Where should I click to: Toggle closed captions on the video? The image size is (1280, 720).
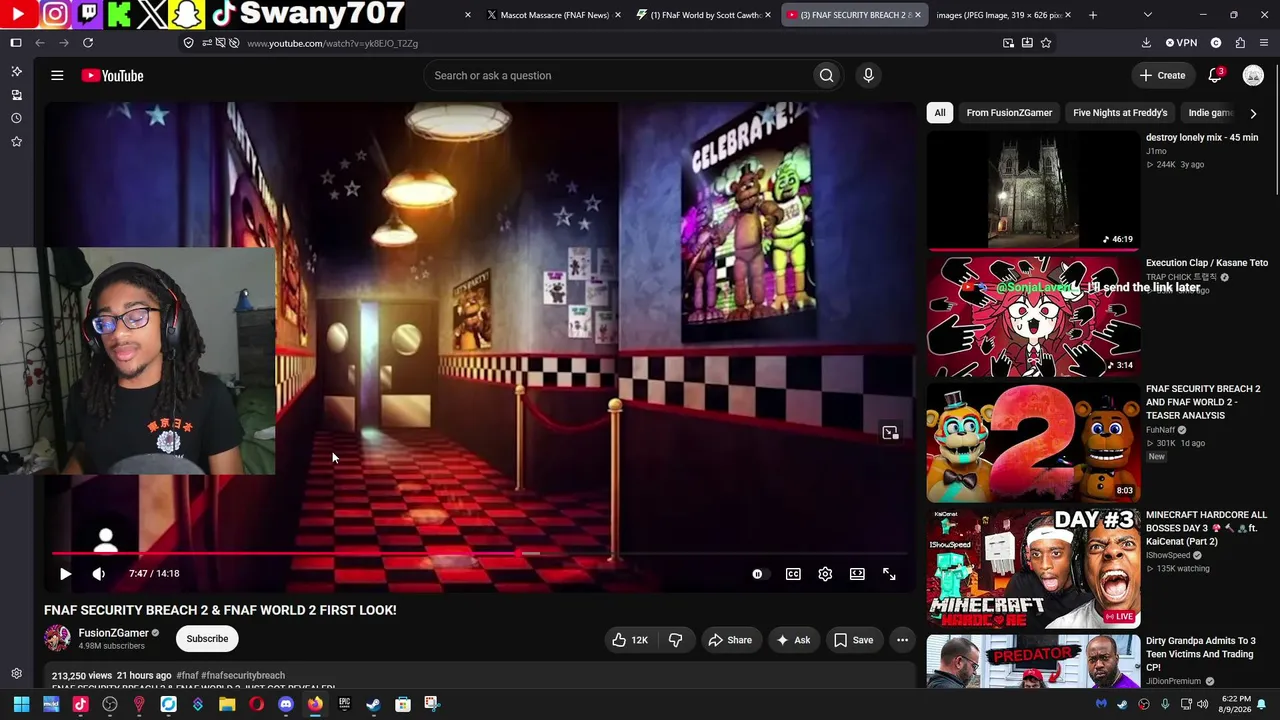click(793, 574)
